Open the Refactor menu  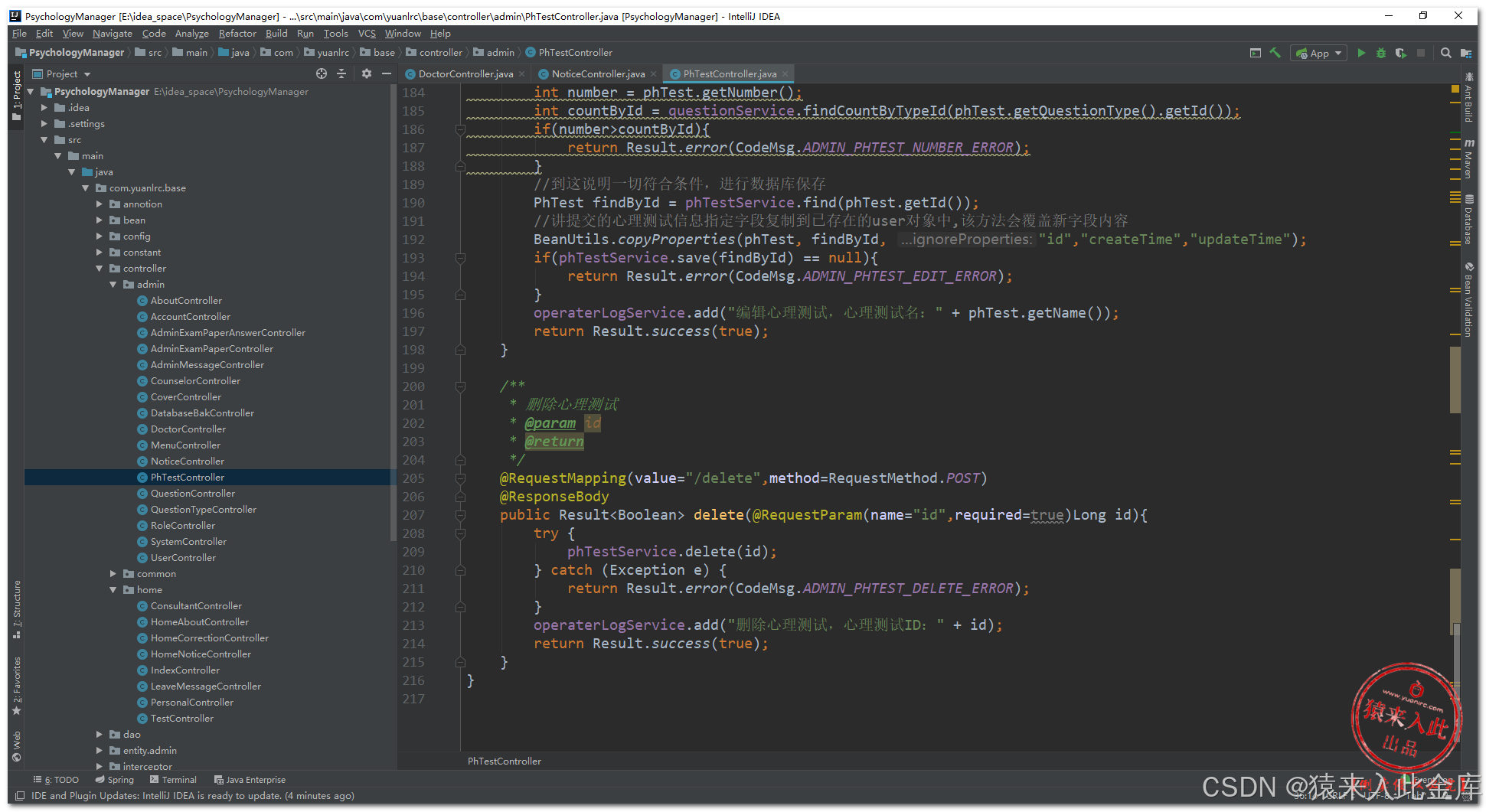click(237, 34)
